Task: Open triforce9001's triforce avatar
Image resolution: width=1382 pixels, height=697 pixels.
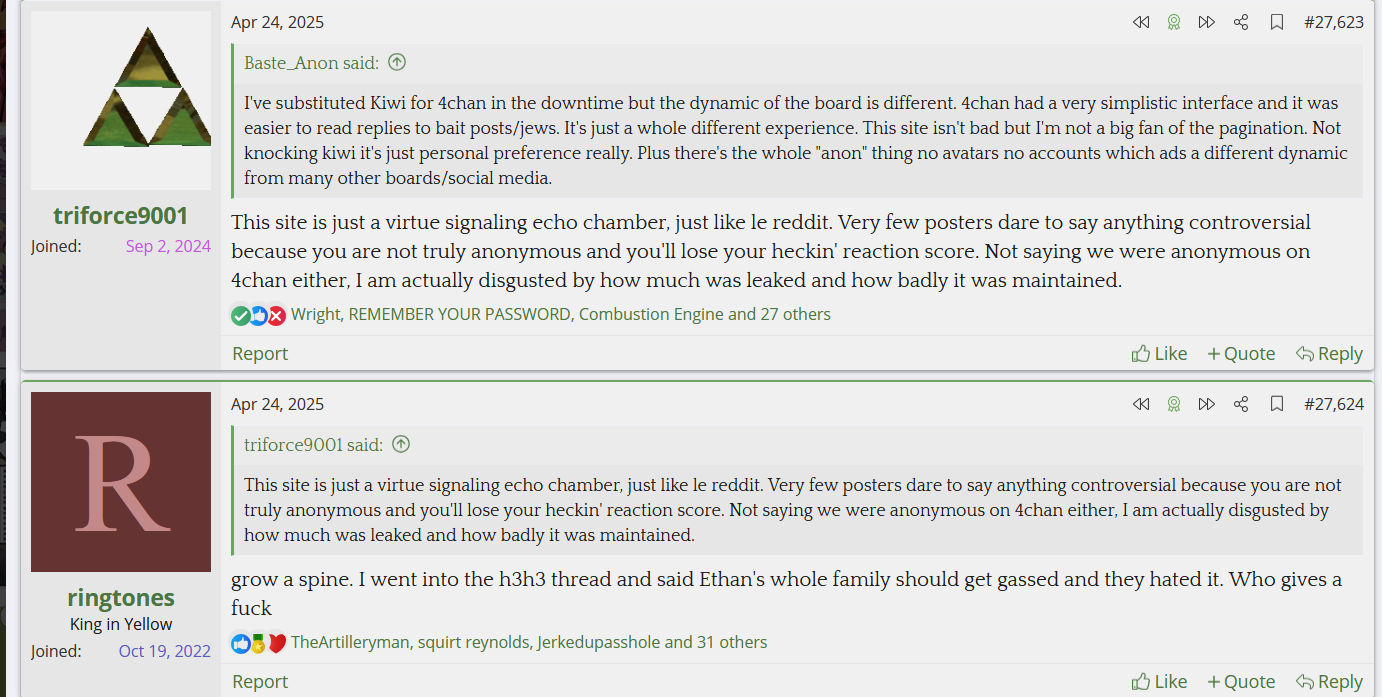Action: [121, 100]
